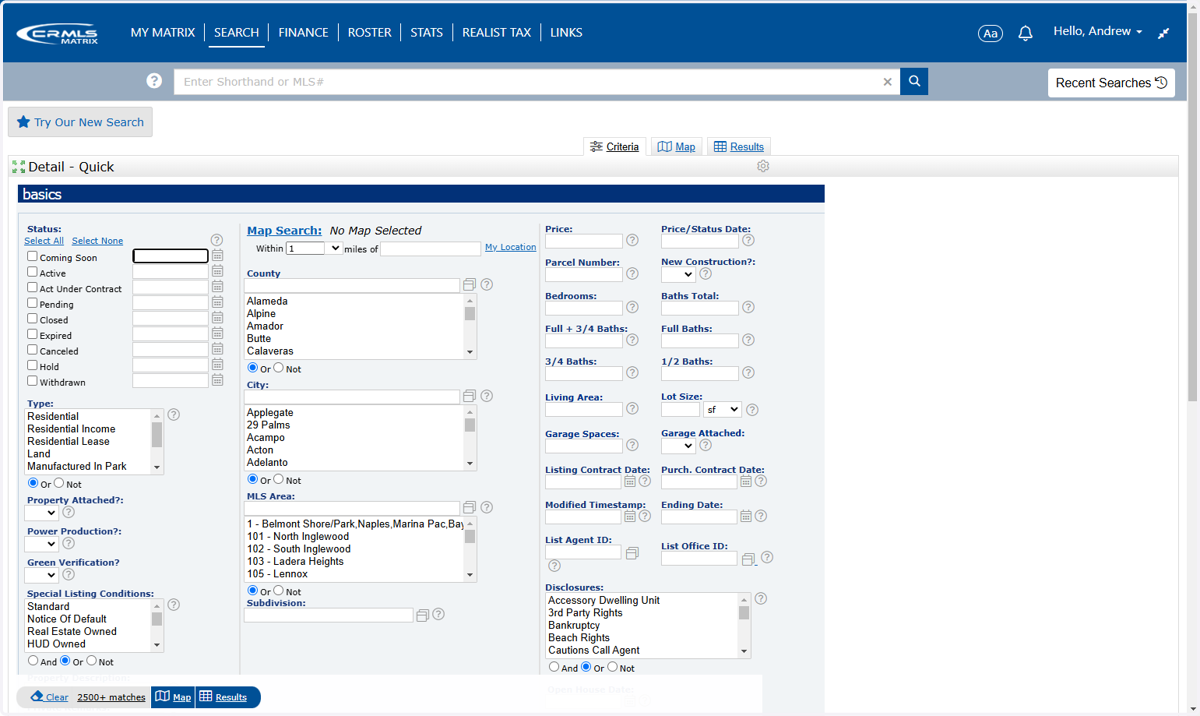Viewport: 1200px width, 716px height.
Task: Open the STATS menu
Action: pos(426,33)
